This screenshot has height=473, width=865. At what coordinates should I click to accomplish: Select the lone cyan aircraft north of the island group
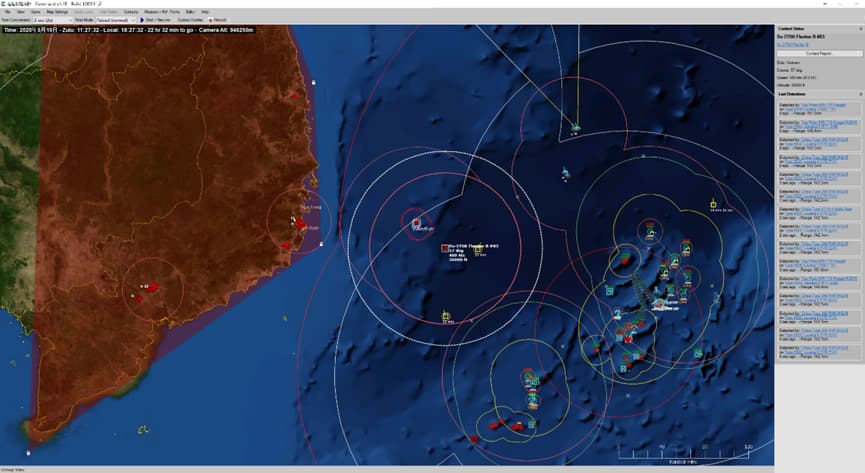(565, 173)
